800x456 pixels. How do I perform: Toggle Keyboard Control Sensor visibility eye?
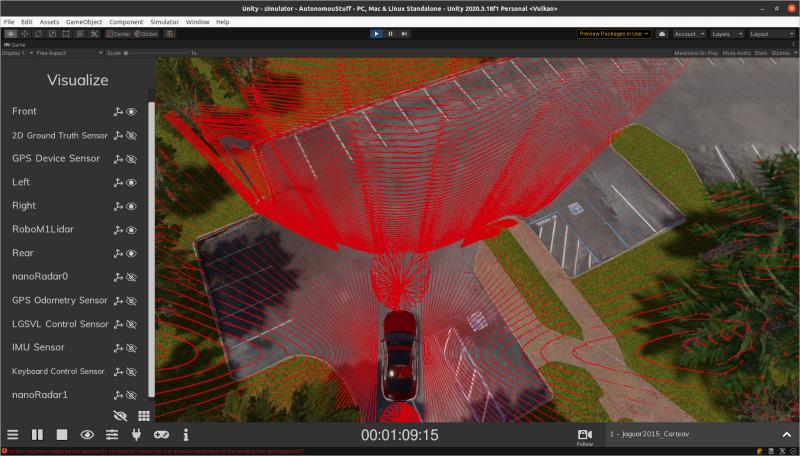click(132, 372)
